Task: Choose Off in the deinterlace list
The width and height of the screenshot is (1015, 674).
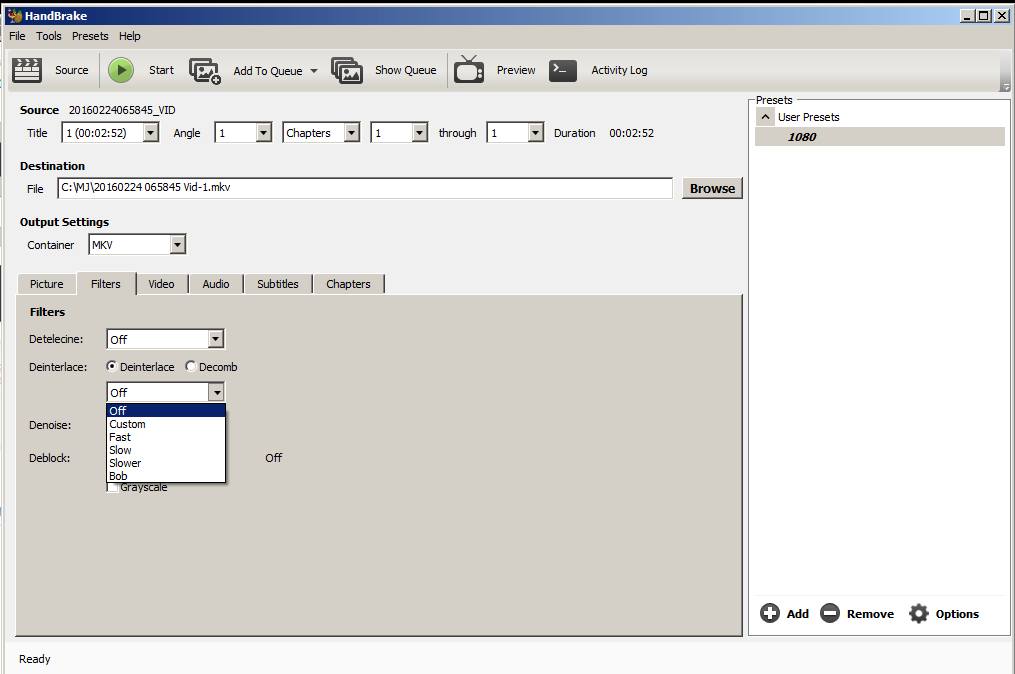Action: 166,410
